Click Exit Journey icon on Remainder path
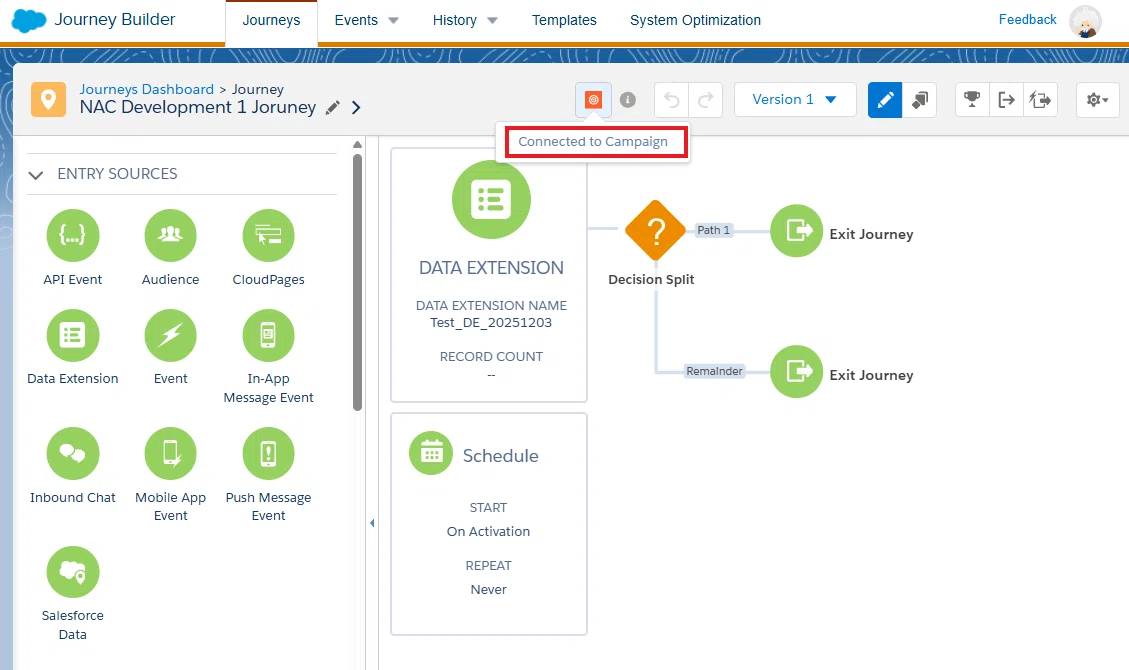The height and width of the screenshot is (670, 1129). (796, 371)
